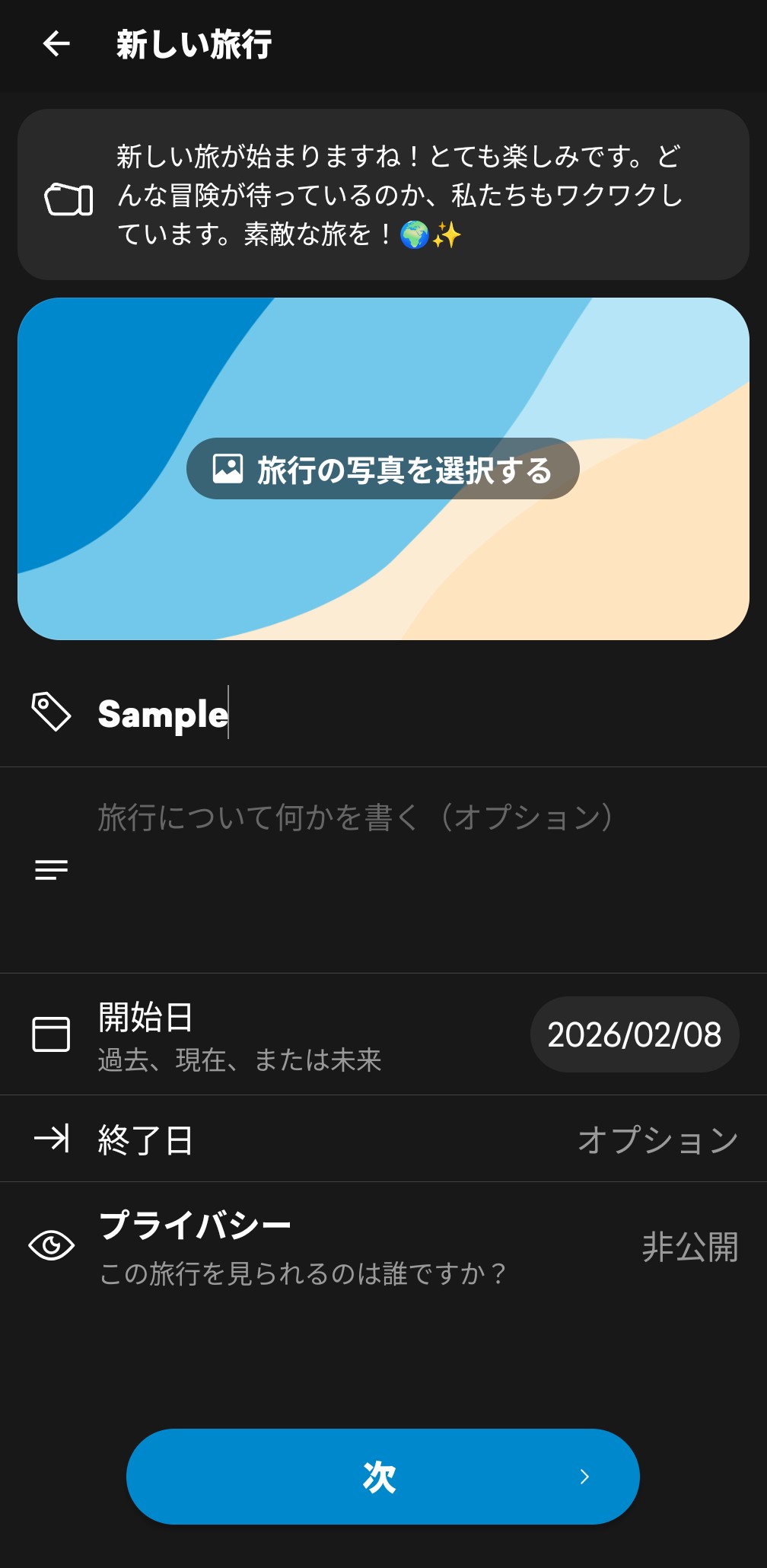Tap the 終了日 row label
The image size is (767, 1568).
146,1139
